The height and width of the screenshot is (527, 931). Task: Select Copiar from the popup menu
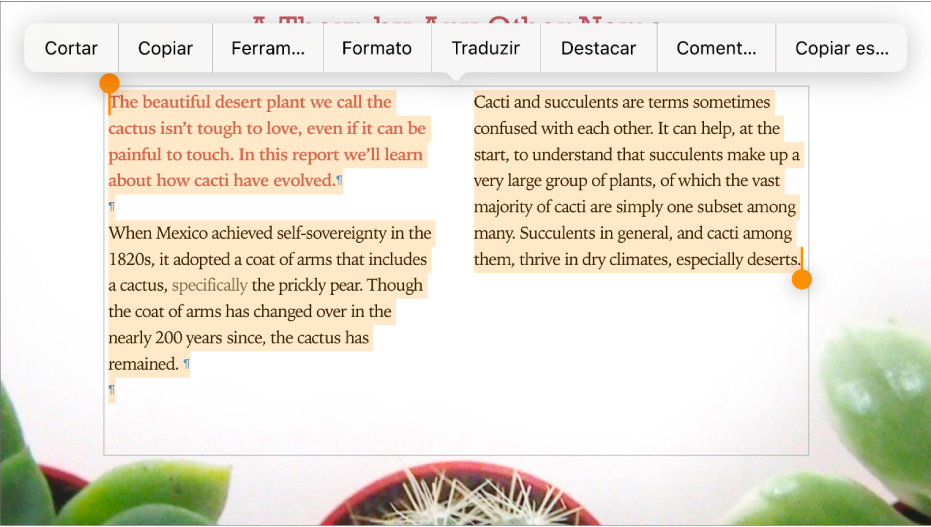[x=165, y=48]
